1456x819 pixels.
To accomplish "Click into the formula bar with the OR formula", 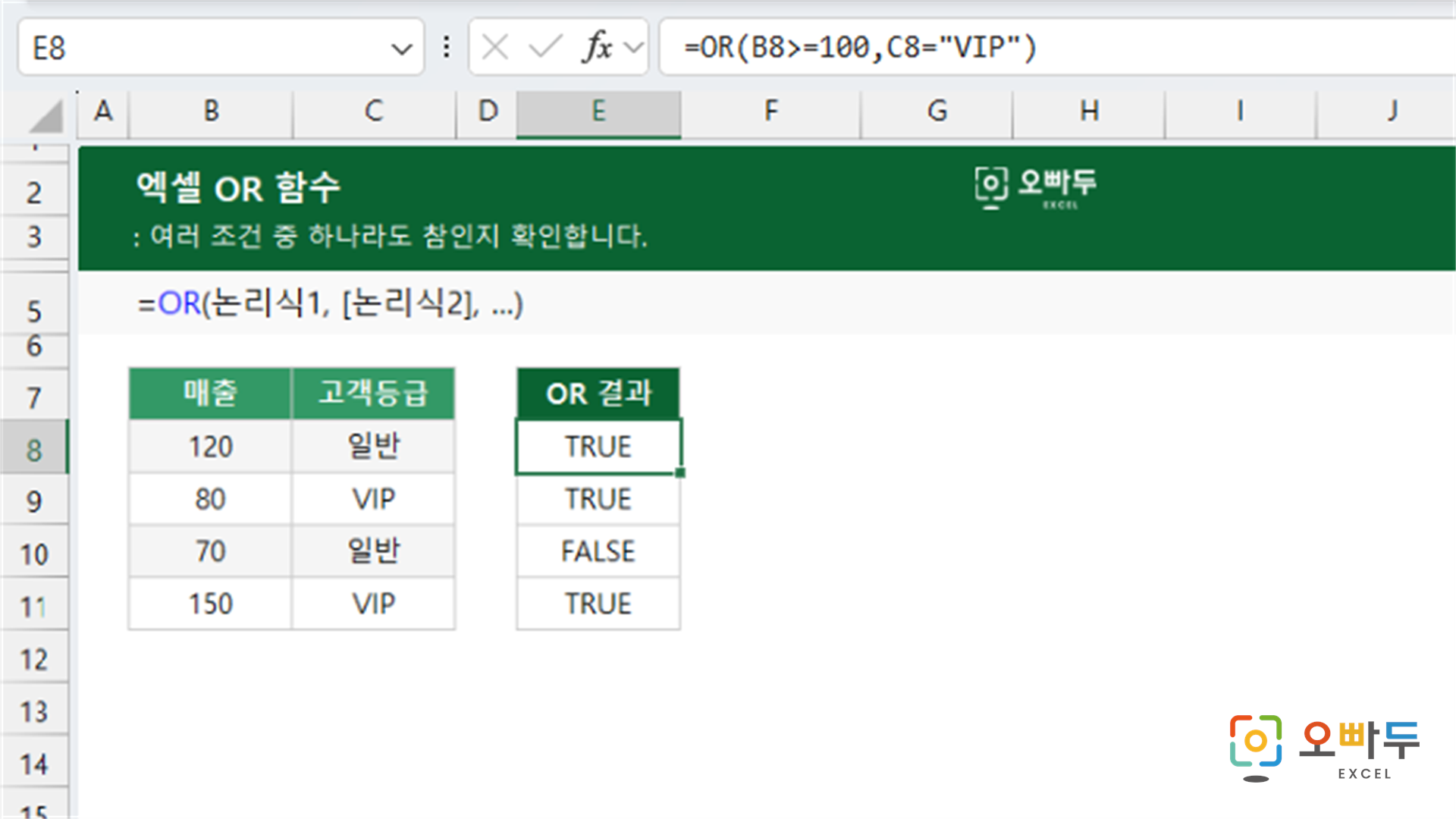I will coord(1057,48).
